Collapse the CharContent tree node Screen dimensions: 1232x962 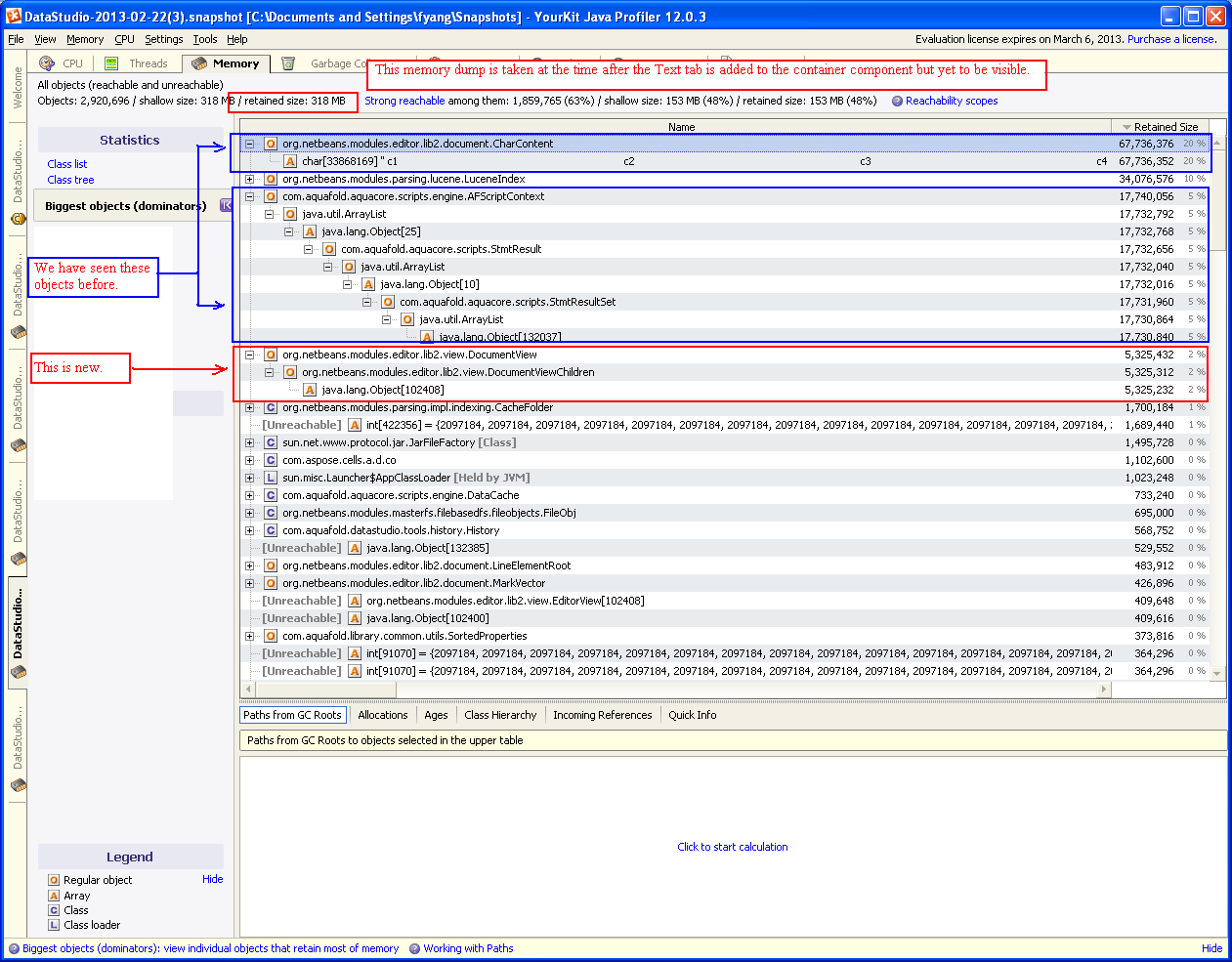tap(250, 144)
